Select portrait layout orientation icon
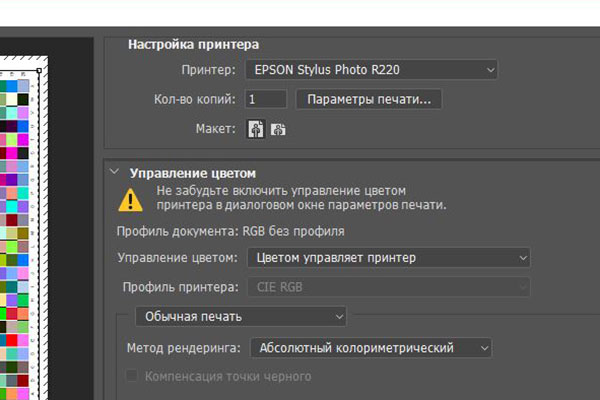Image resolution: width=600 pixels, height=400 pixels. coord(256,129)
